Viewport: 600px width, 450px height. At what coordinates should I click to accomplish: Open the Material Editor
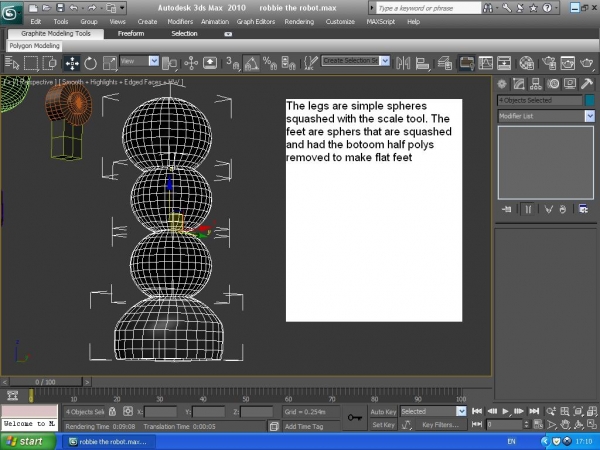pos(527,63)
